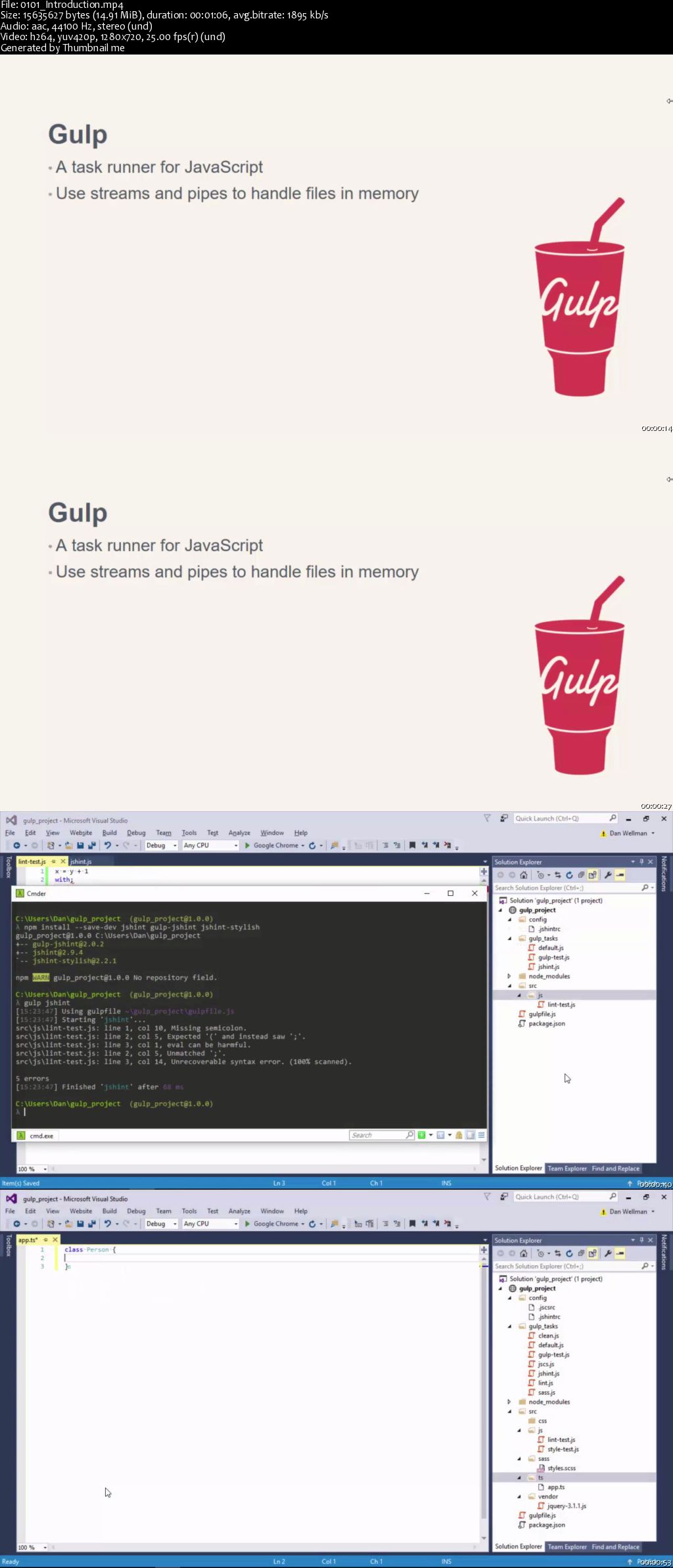Switch to Find and Replace tab in the Cmder frame
The image size is (673, 1568).
[616, 1168]
